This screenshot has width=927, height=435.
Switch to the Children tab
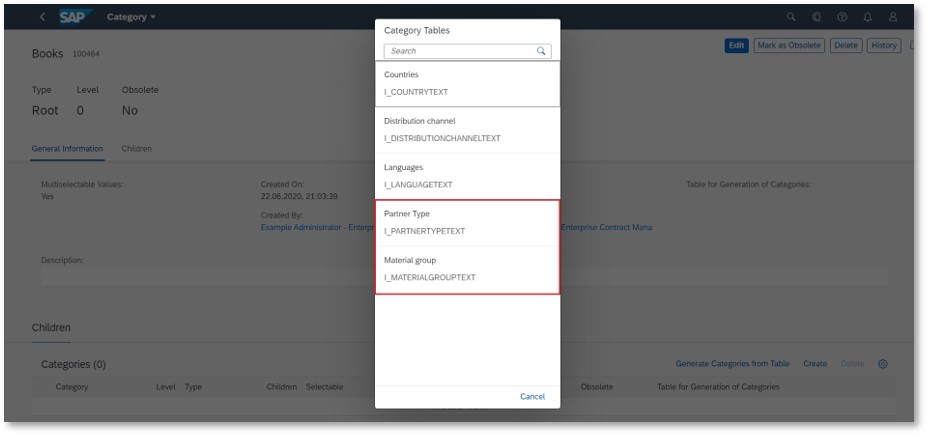[x=137, y=149]
